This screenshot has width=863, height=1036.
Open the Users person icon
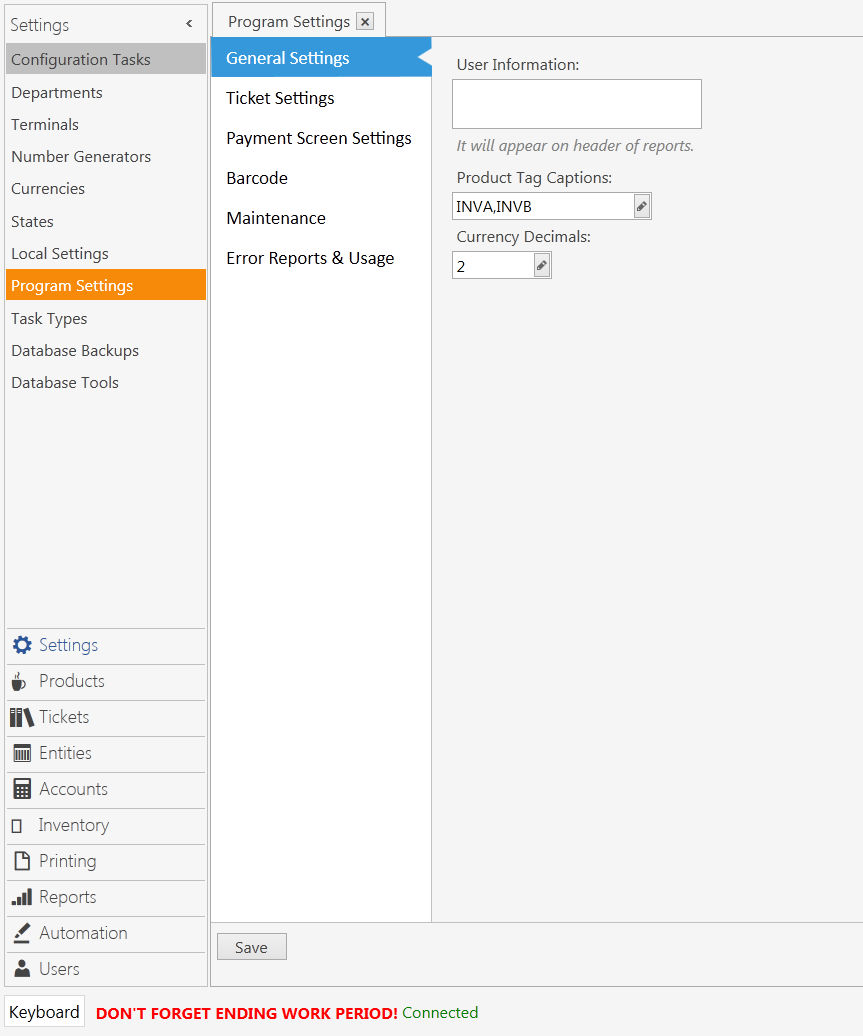(x=20, y=969)
